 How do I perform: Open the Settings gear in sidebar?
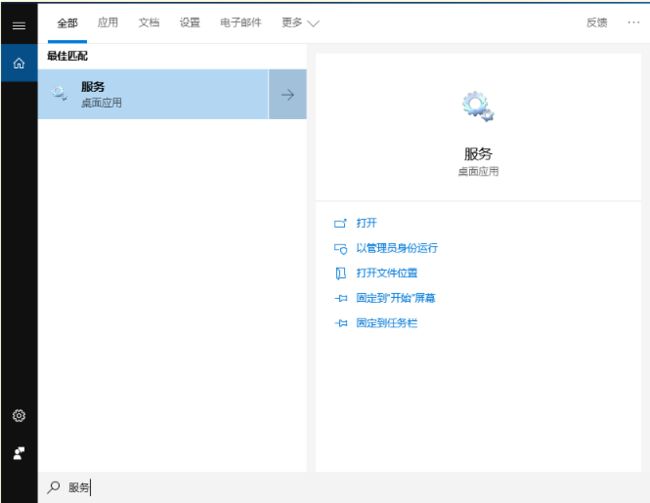19,416
